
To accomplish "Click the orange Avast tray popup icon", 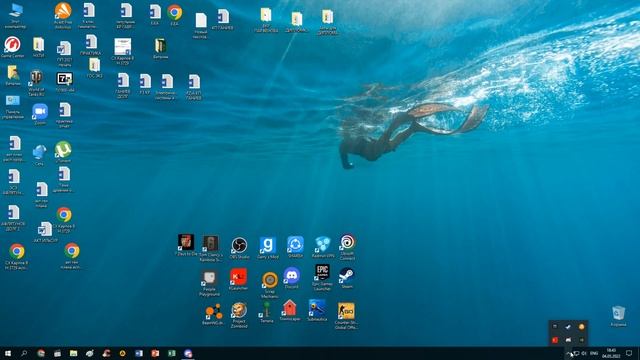I will click(582, 327).
